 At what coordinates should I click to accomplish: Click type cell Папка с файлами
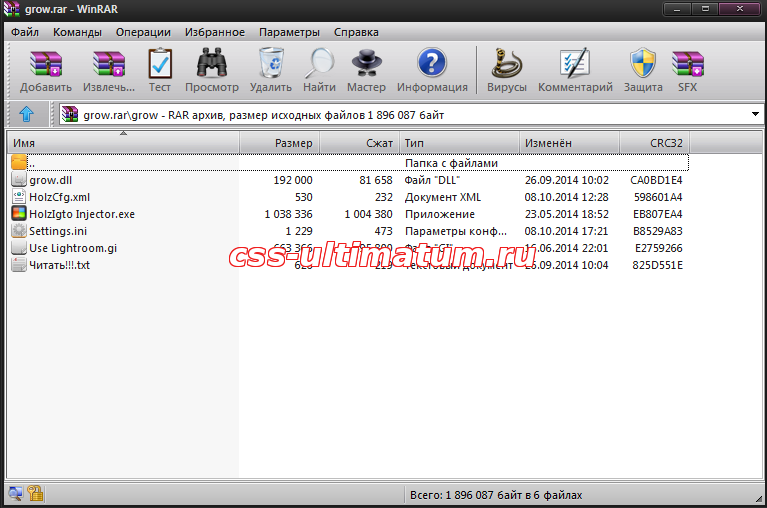[451, 163]
